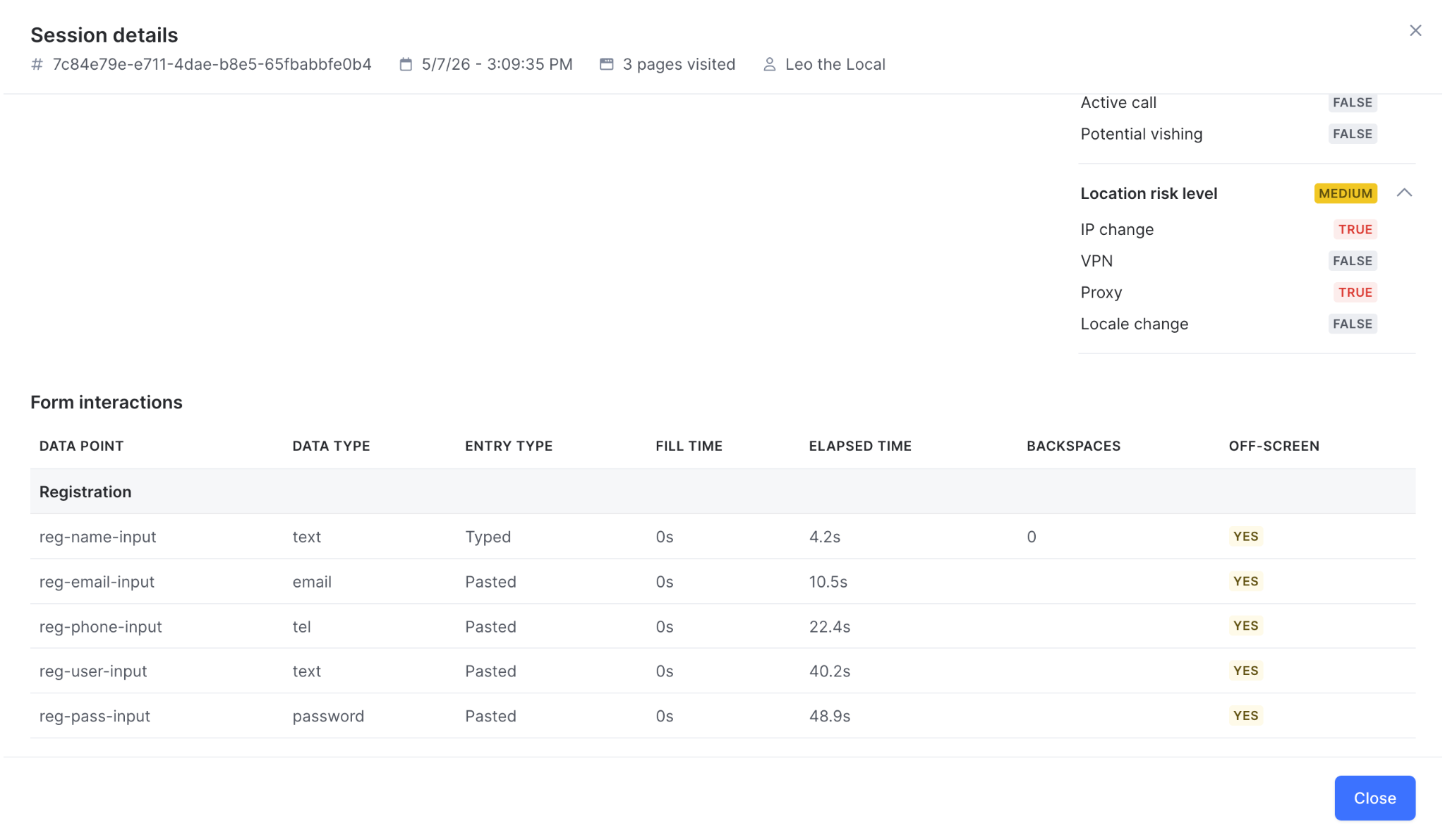Select the reg-pass-input row label
The image size is (1445, 840).
click(95, 716)
